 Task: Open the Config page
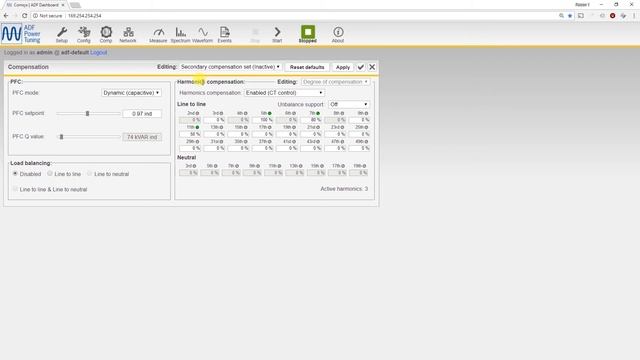84,35
